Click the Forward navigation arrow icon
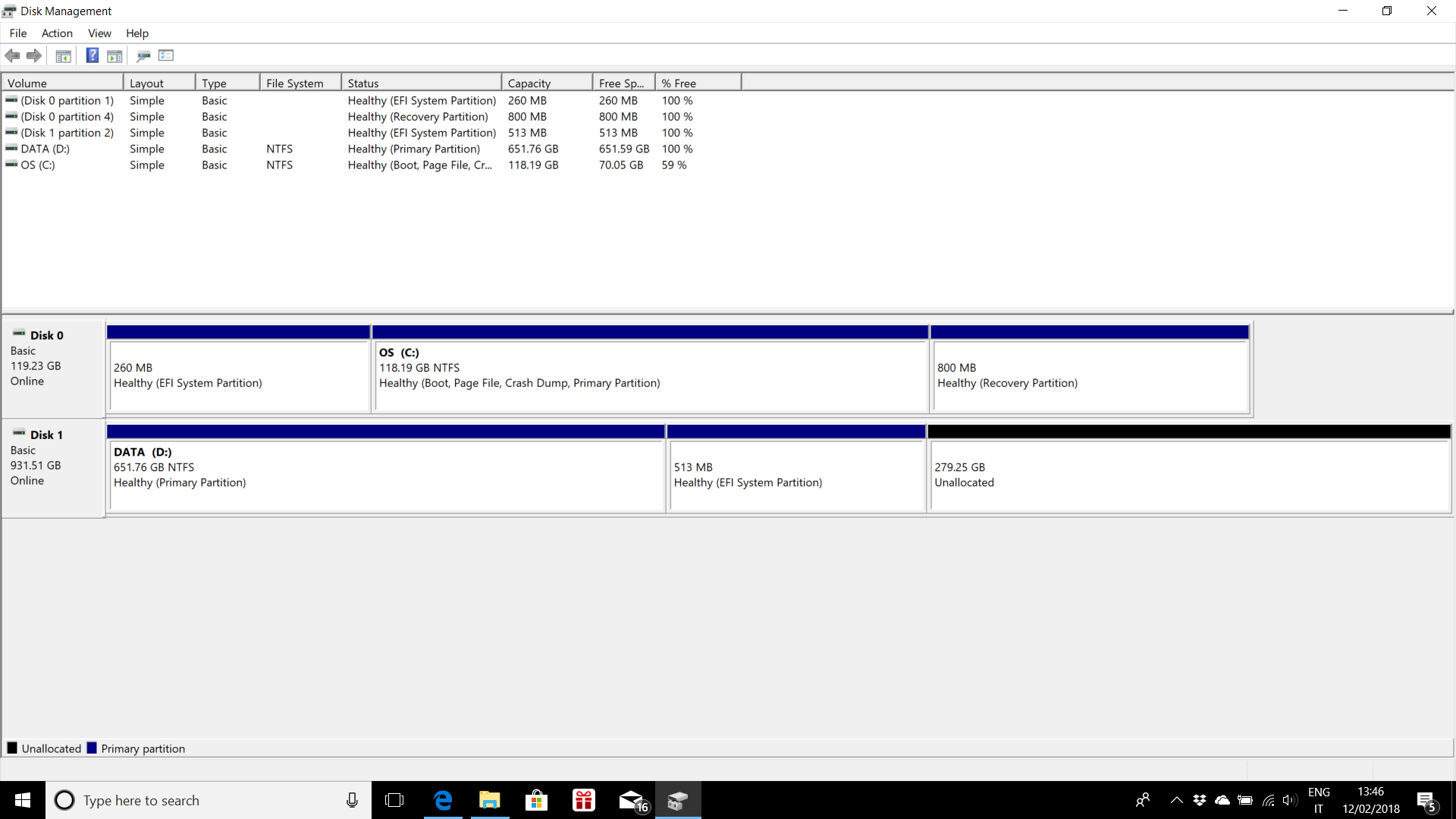 (x=34, y=55)
